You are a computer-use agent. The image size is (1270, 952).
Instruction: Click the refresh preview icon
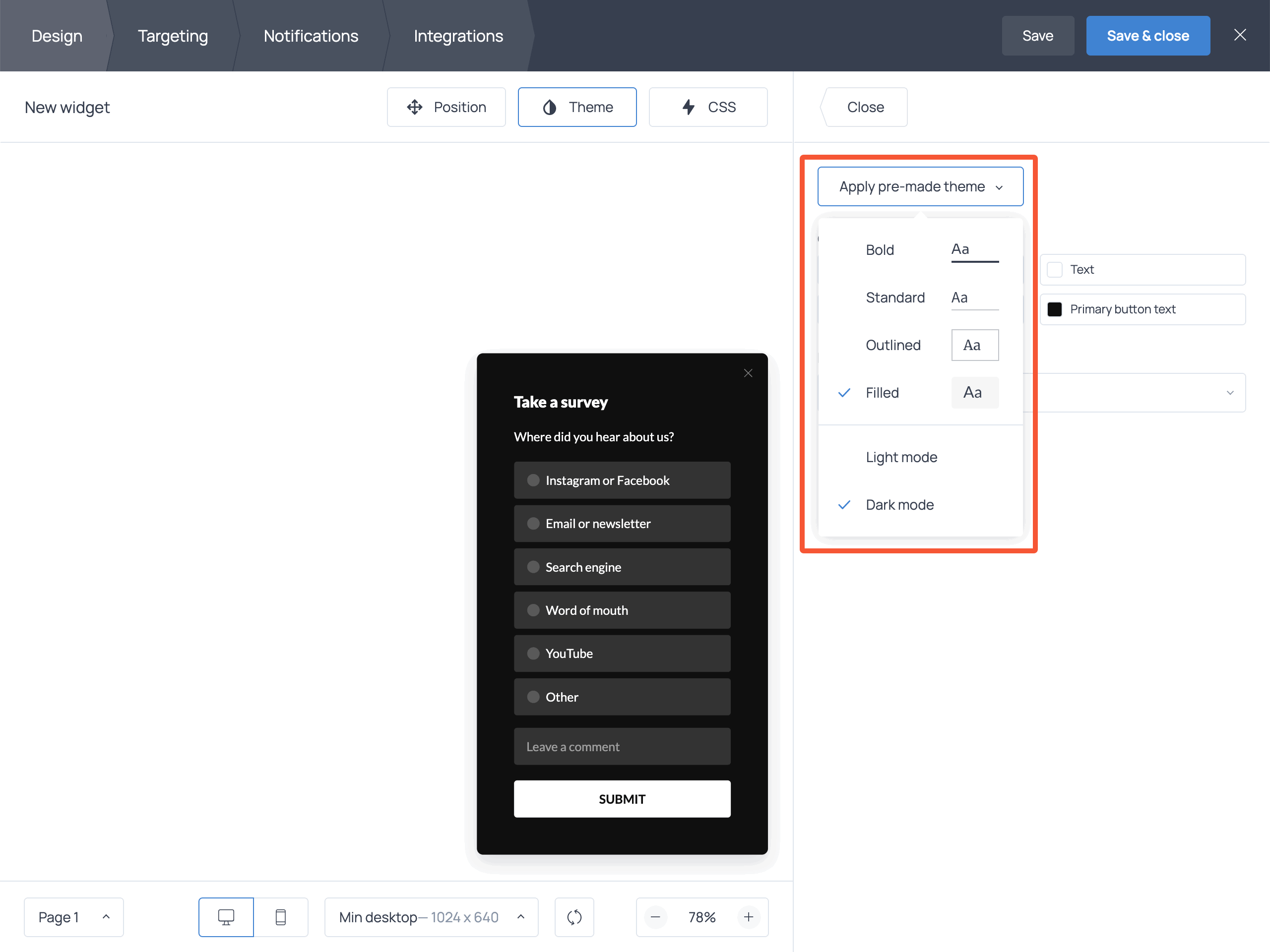(x=574, y=916)
